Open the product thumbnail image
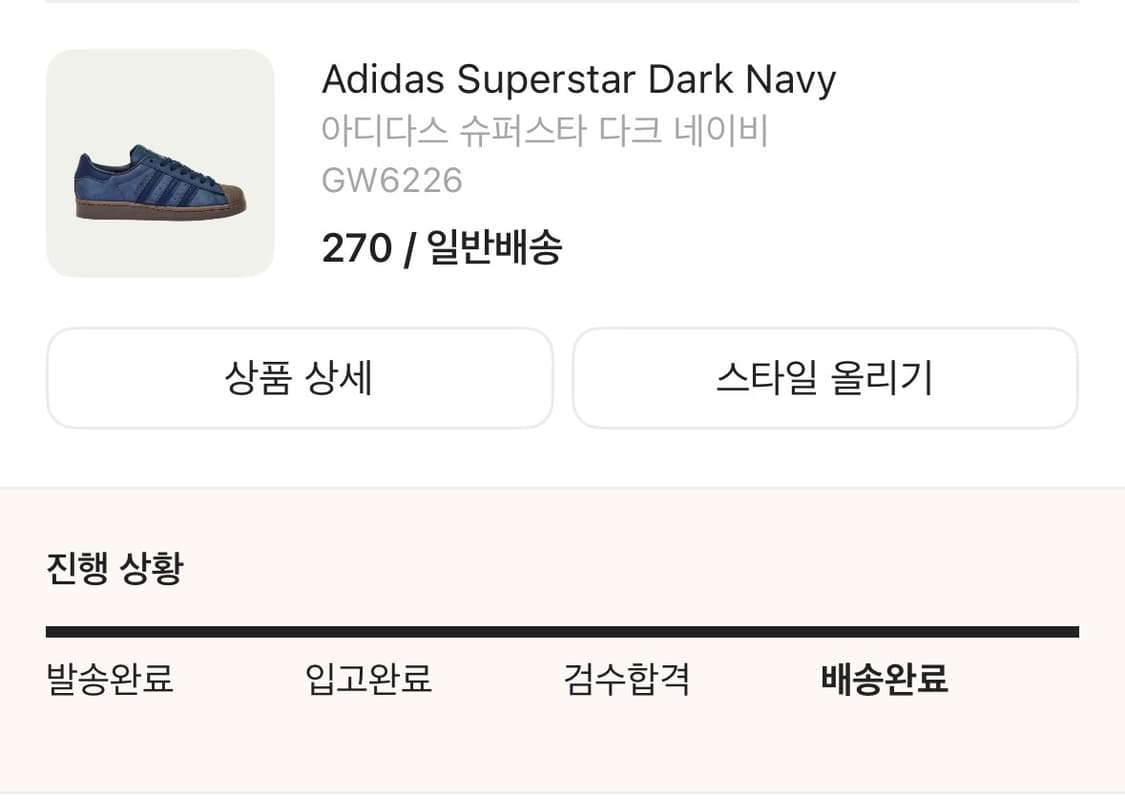Image resolution: width=1125 pixels, height=801 pixels. [x=160, y=160]
